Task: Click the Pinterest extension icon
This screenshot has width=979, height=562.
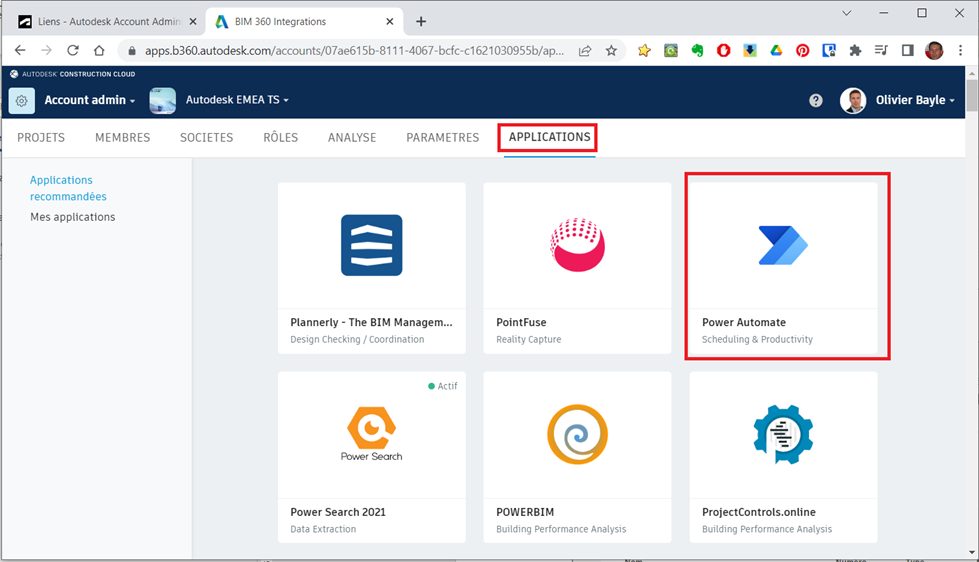Action: [x=802, y=51]
